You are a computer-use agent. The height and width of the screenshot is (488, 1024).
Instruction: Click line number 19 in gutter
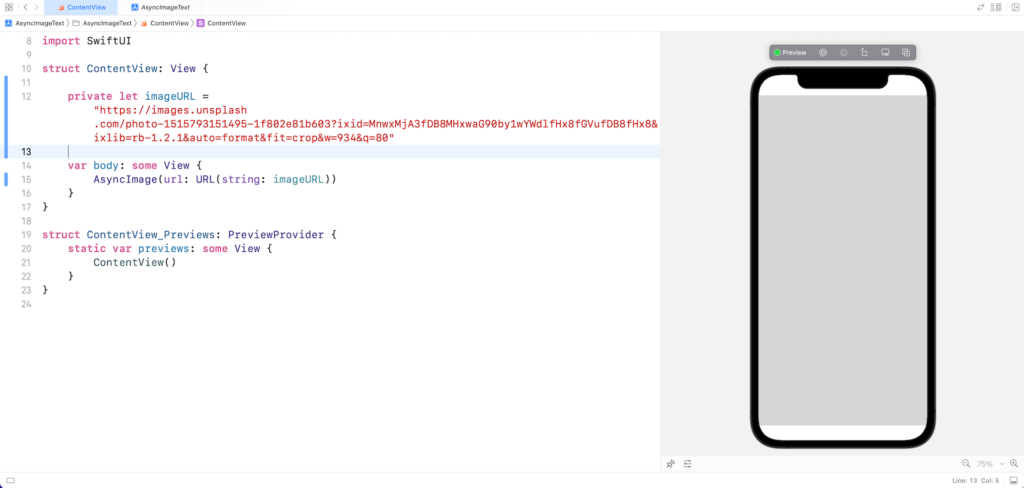click(x=26, y=235)
